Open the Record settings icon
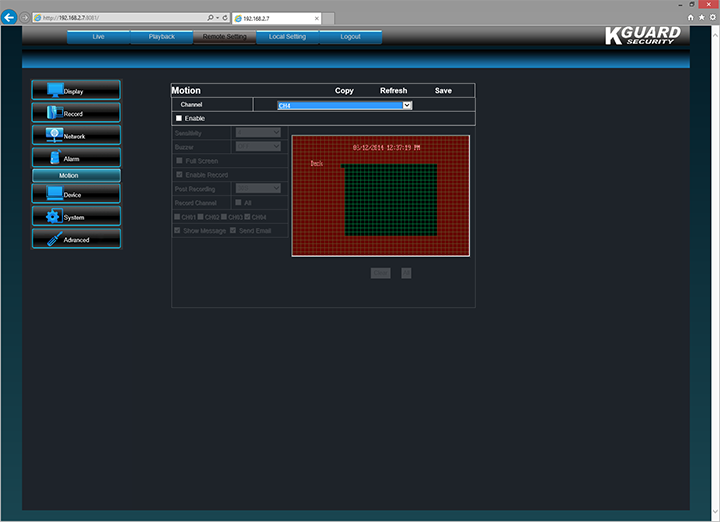Image resolution: width=720 pixels, height=522 pixels. (x=54, y=113)
